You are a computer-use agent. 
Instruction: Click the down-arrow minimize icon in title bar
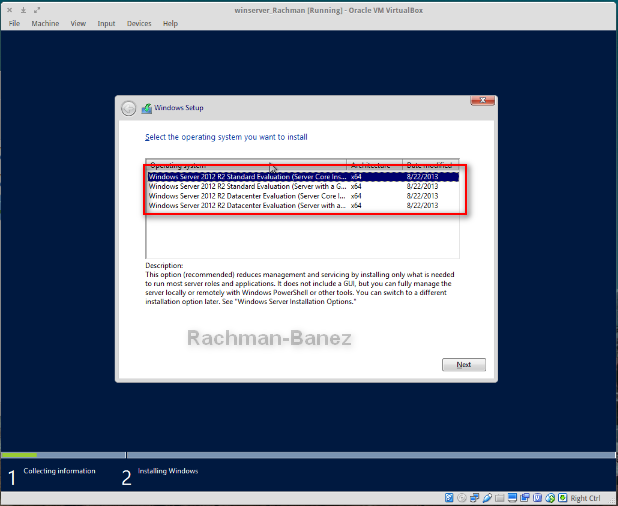23,10
